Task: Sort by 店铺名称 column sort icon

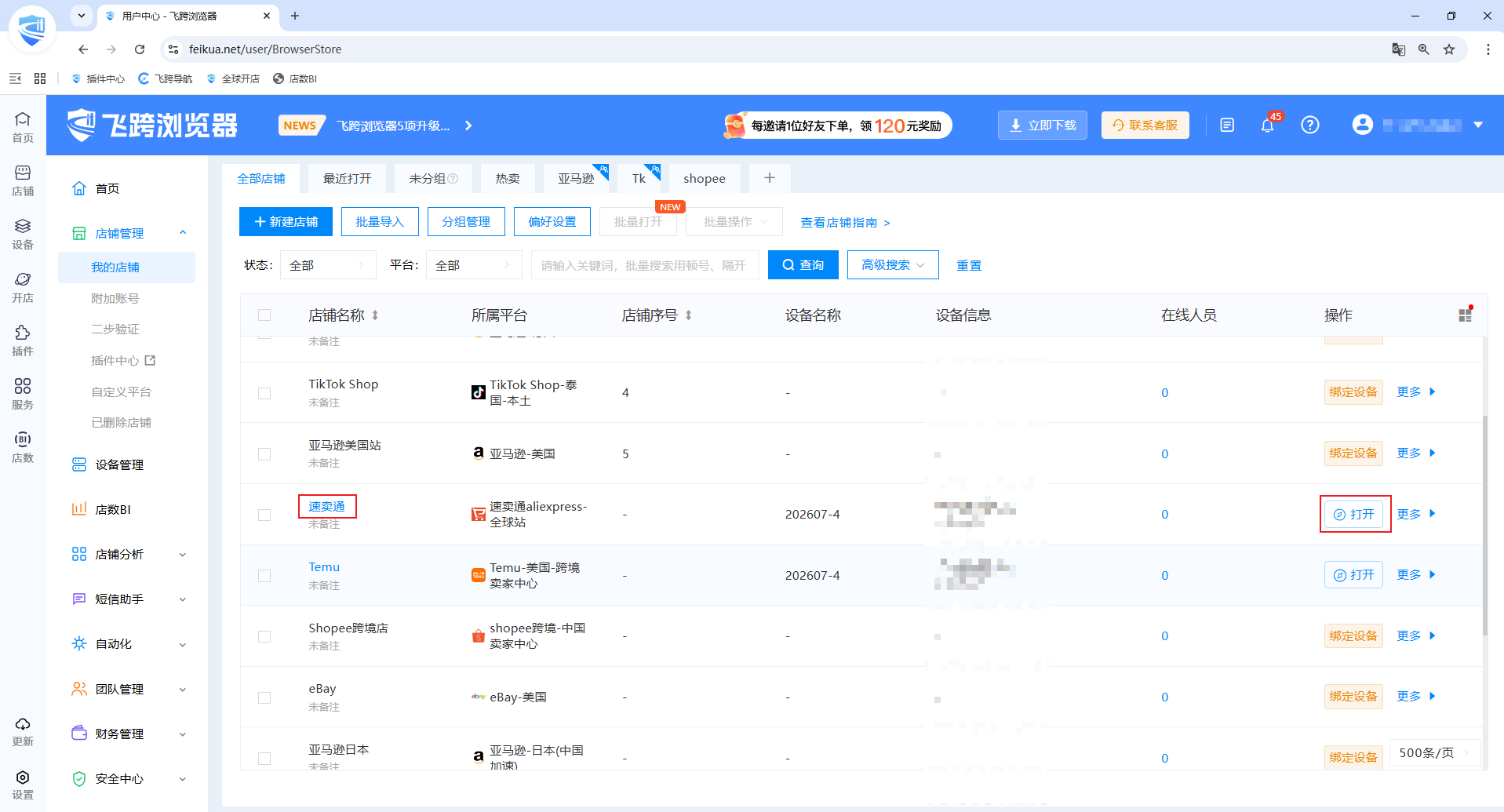Action: [x=375, y=315]
